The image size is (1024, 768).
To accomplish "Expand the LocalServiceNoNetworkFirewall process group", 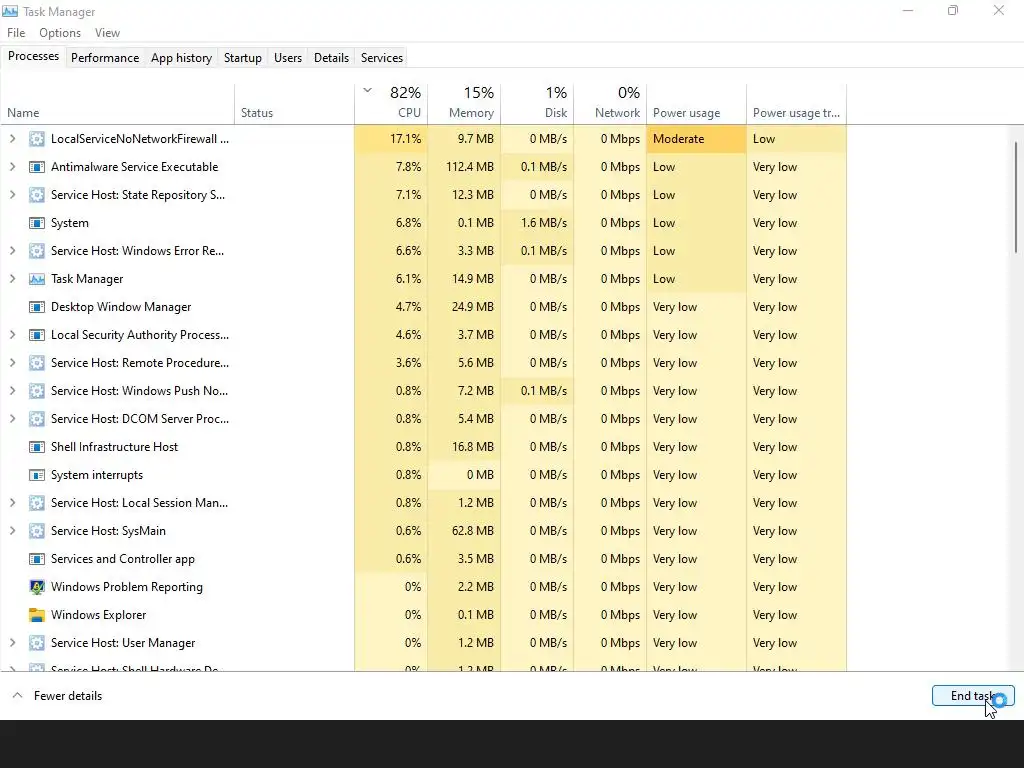I will (x=12, y=138).
